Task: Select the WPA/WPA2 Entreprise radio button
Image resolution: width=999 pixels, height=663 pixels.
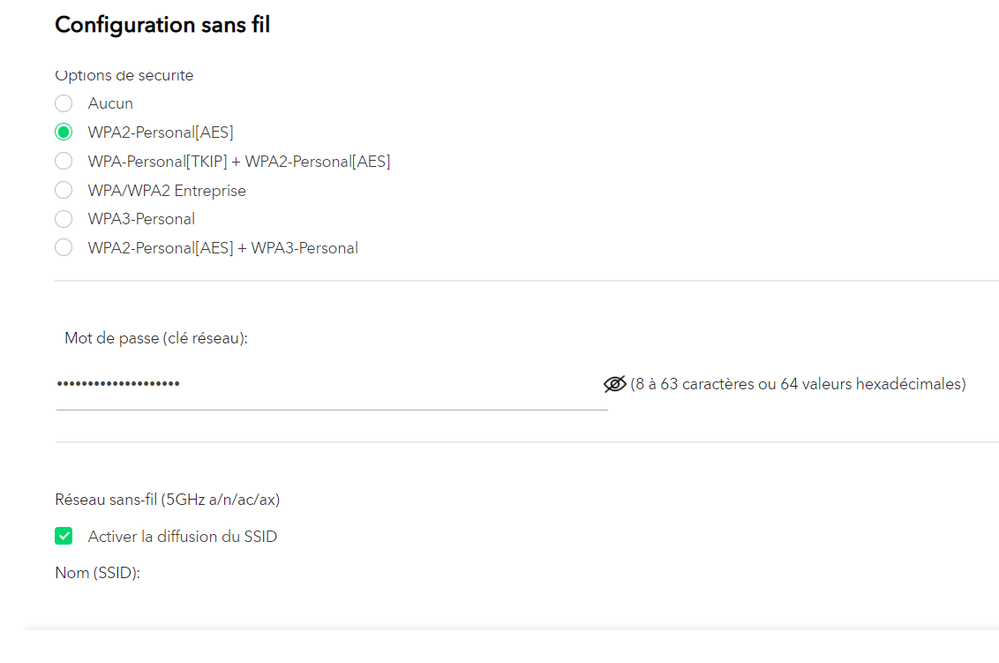Action: pos(64,190)
